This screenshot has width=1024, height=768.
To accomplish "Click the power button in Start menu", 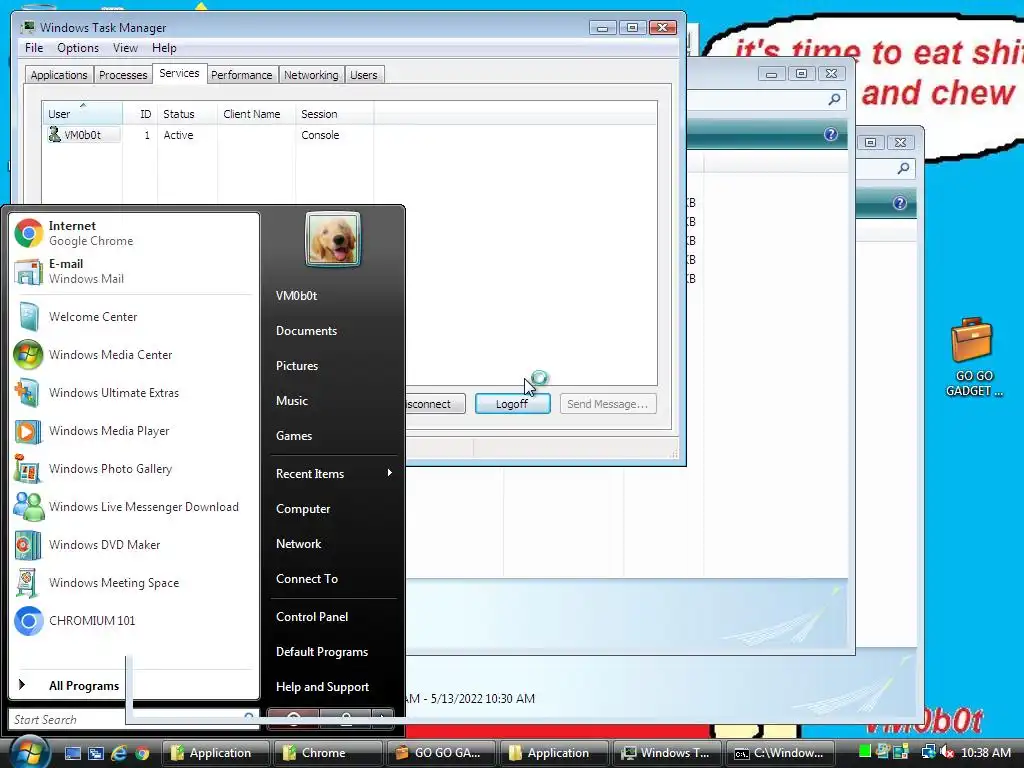I will point(293,718).
